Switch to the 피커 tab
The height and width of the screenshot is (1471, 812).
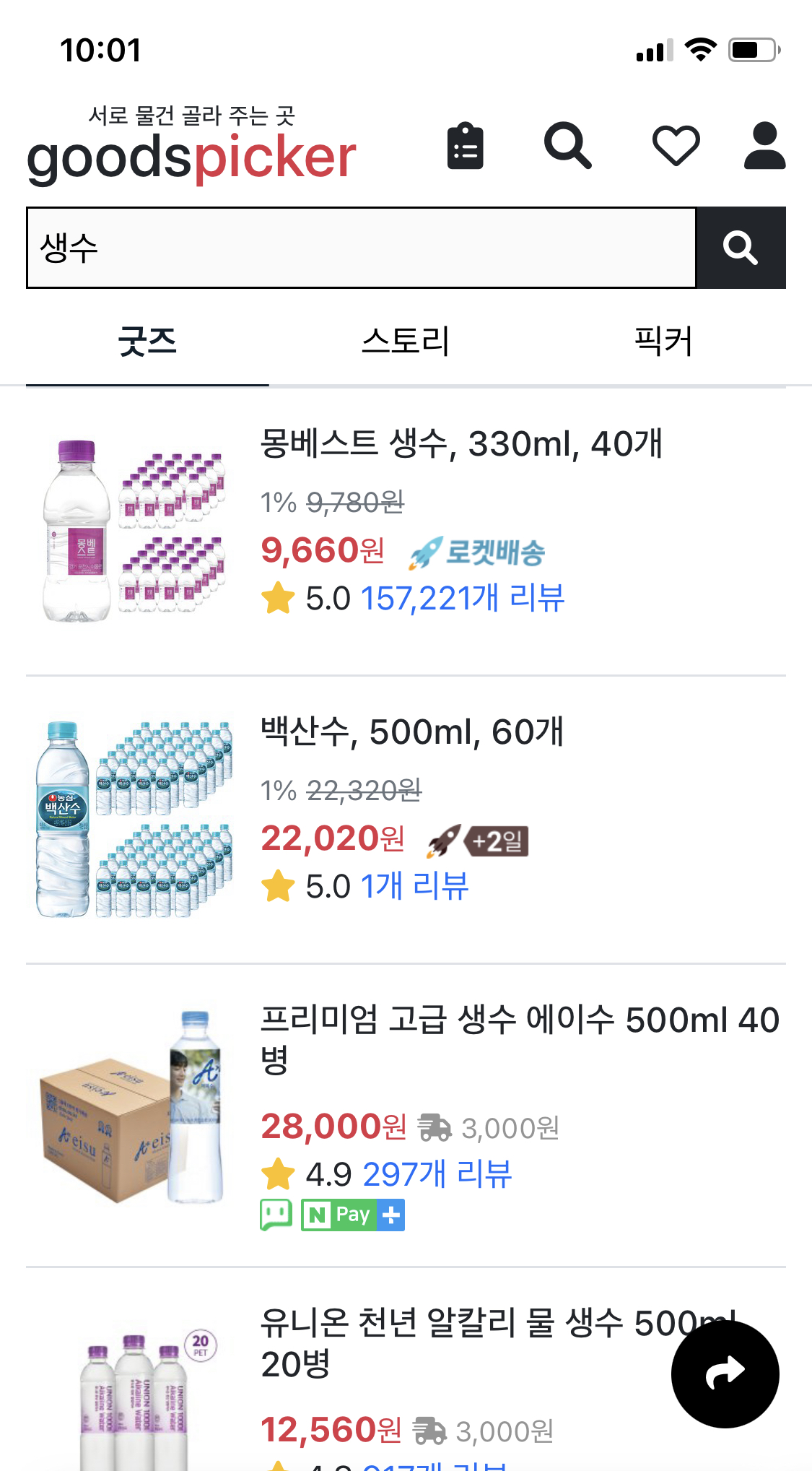click(663, 342)
